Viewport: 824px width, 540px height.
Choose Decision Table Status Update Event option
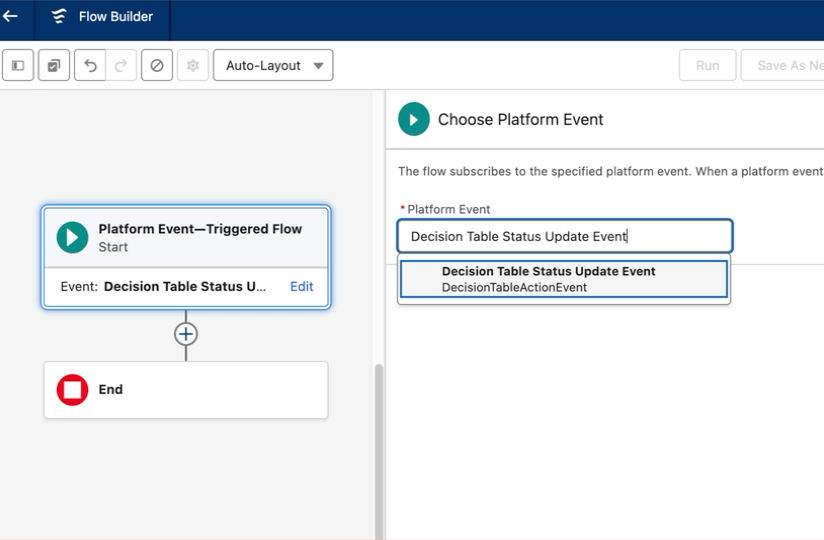564,279
